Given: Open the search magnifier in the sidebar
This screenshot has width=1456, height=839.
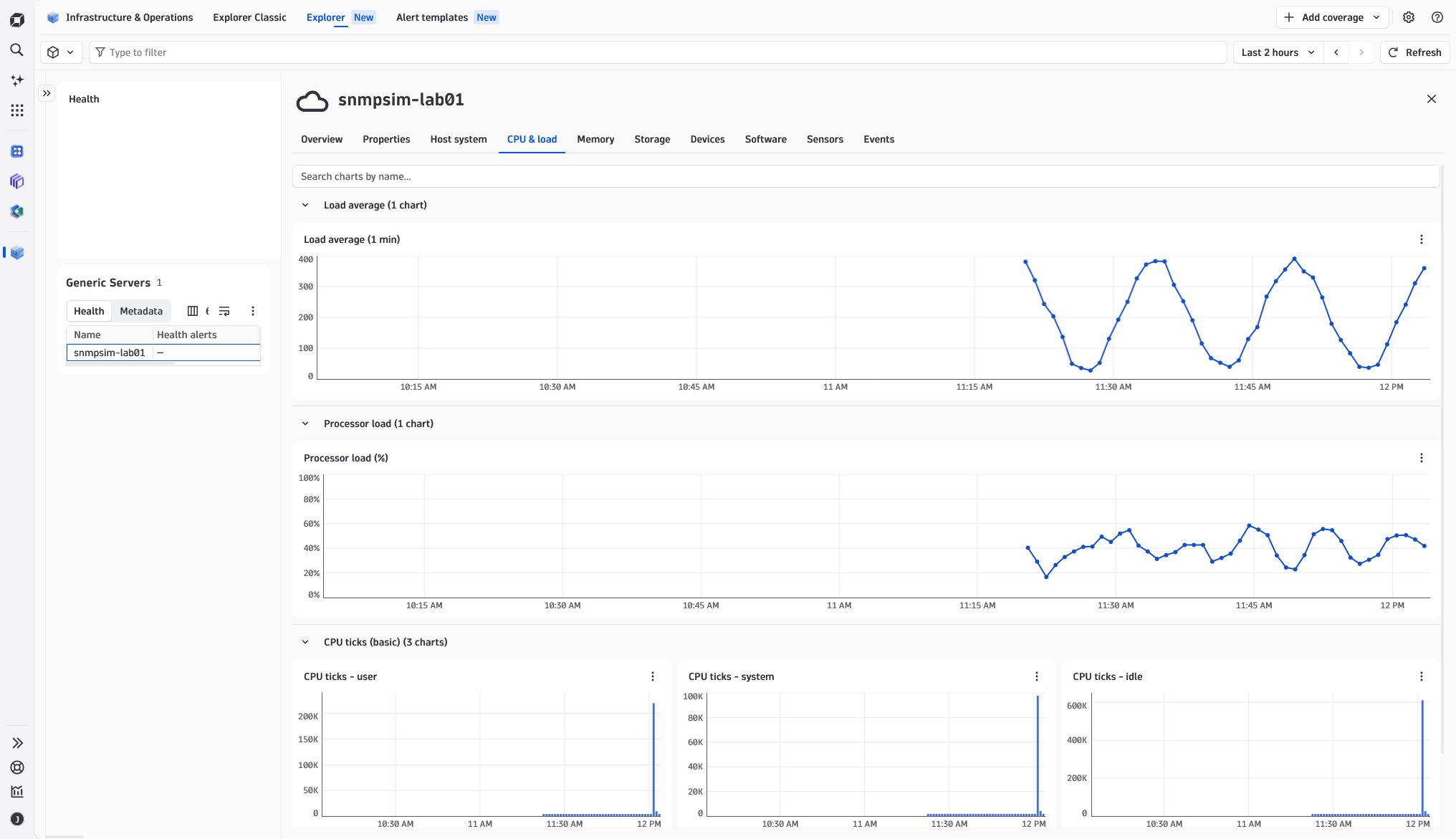Looking at the screenshot, I should (17, 50).
